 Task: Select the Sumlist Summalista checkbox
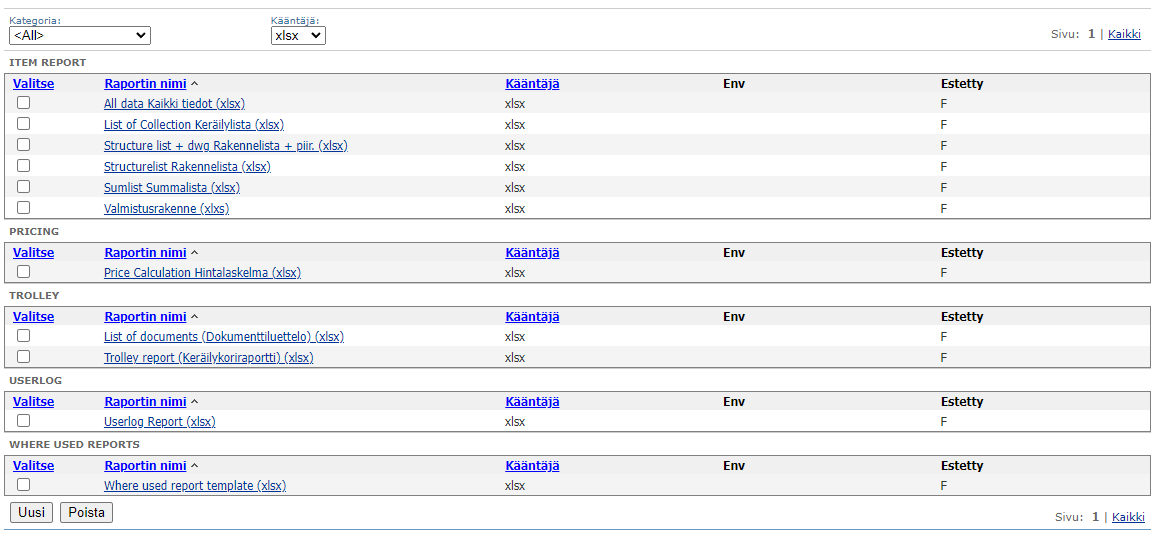click(x=23, y=187)
